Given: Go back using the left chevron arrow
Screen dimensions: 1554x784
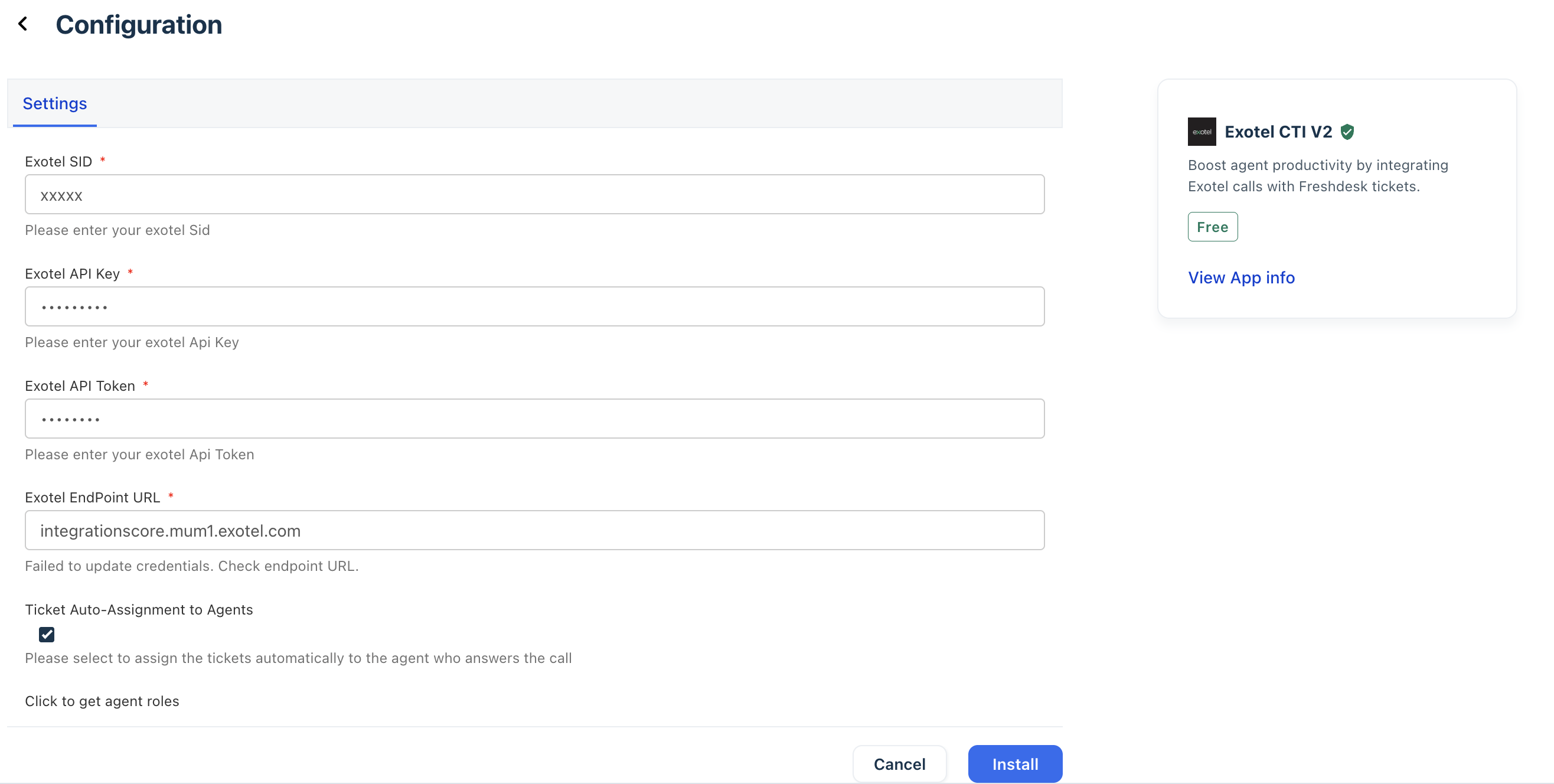Looking at the screenshot, I should pos(23,24).
